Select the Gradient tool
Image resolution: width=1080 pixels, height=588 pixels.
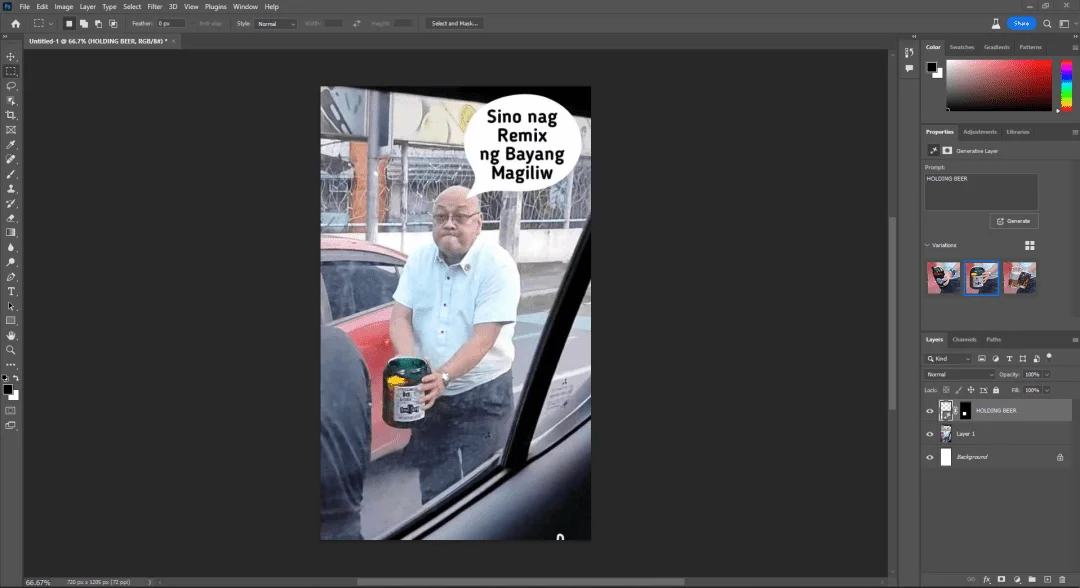click(11, 233)
